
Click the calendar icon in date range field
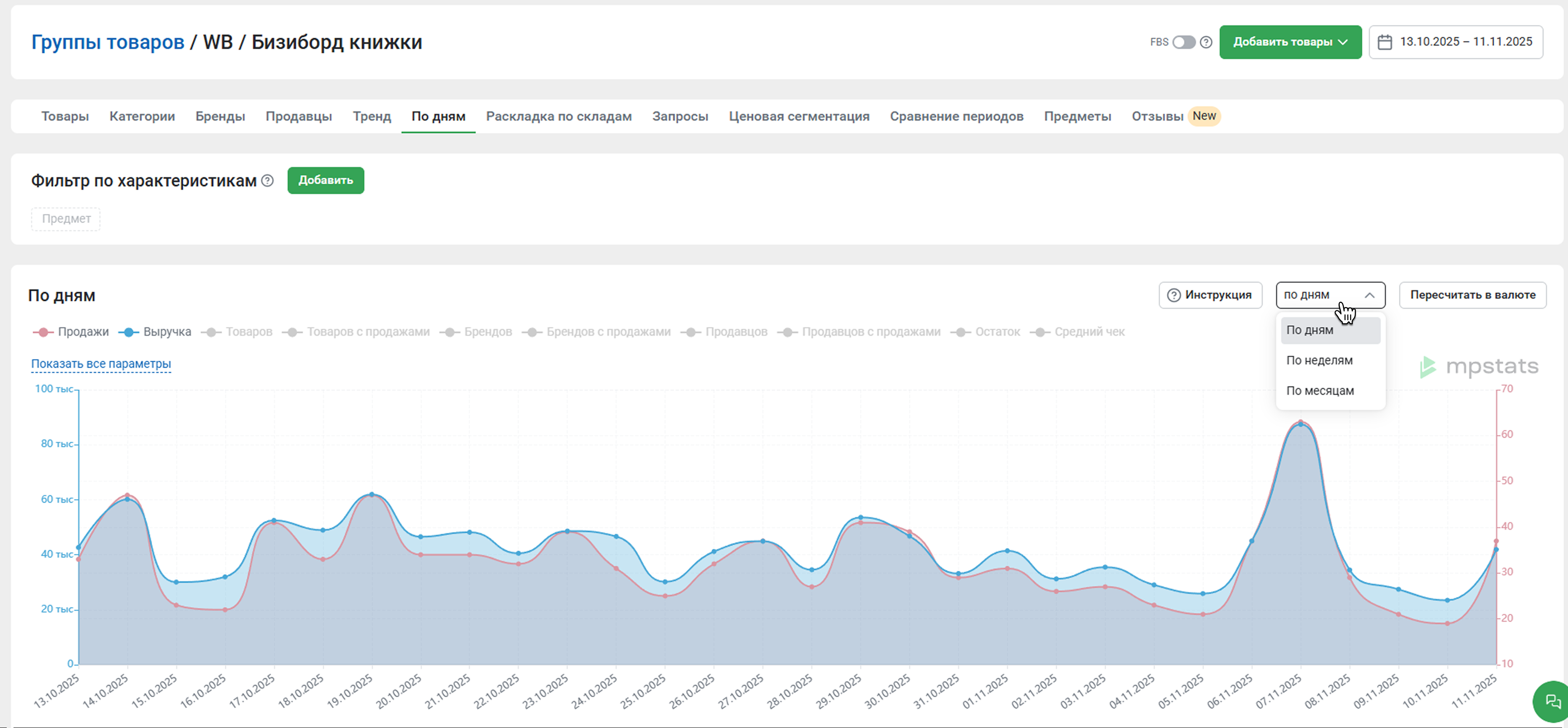pos(1385,42)
